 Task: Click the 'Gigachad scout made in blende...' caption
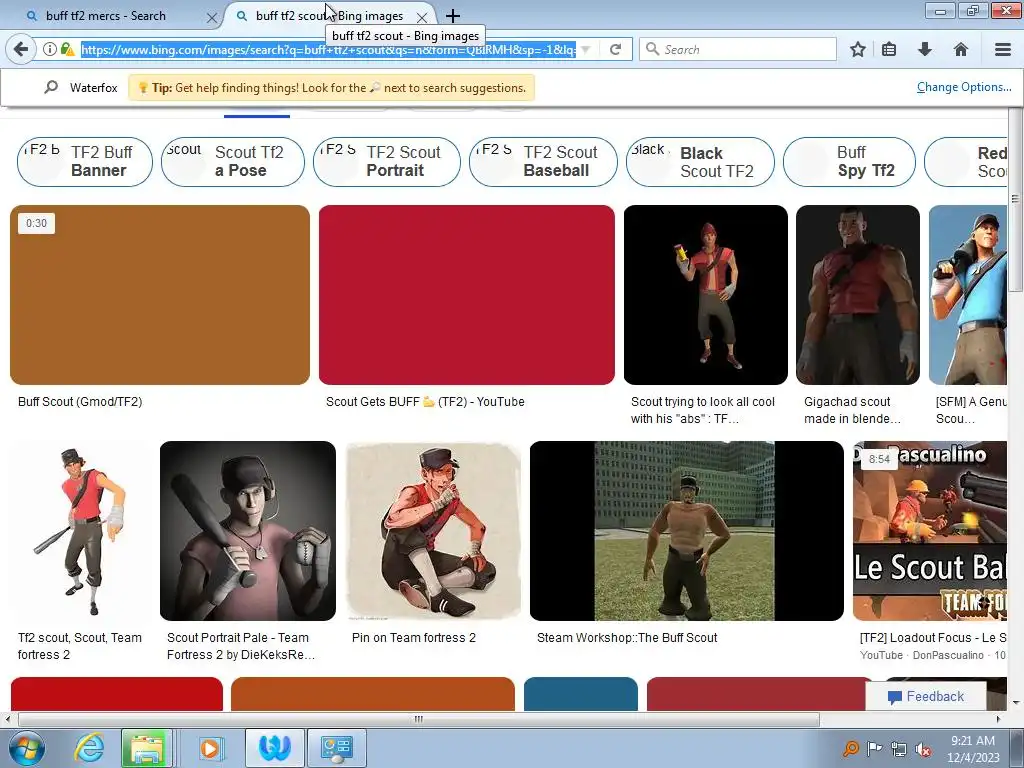(x=852, y=410)
